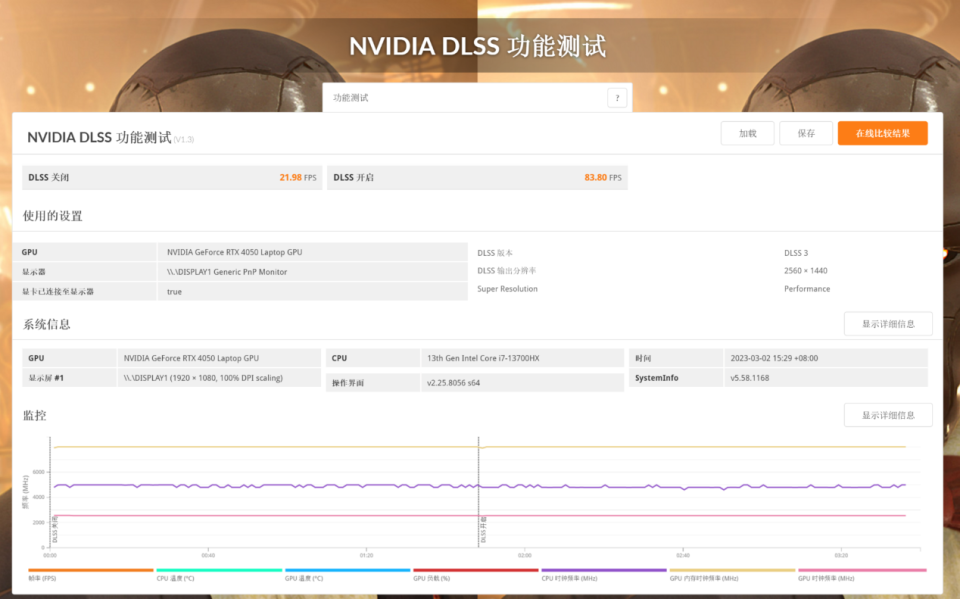This screenshot has width=960, height=599.
Task: Click the \\.\DISPLAY1 Generic PnP Monitor value
Action: (x=227, y=272)
